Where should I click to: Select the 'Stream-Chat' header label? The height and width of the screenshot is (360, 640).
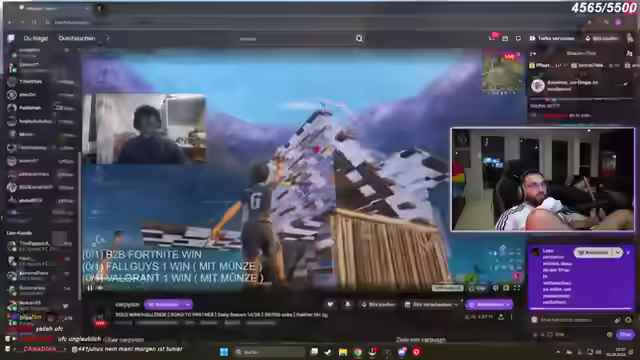581,53
